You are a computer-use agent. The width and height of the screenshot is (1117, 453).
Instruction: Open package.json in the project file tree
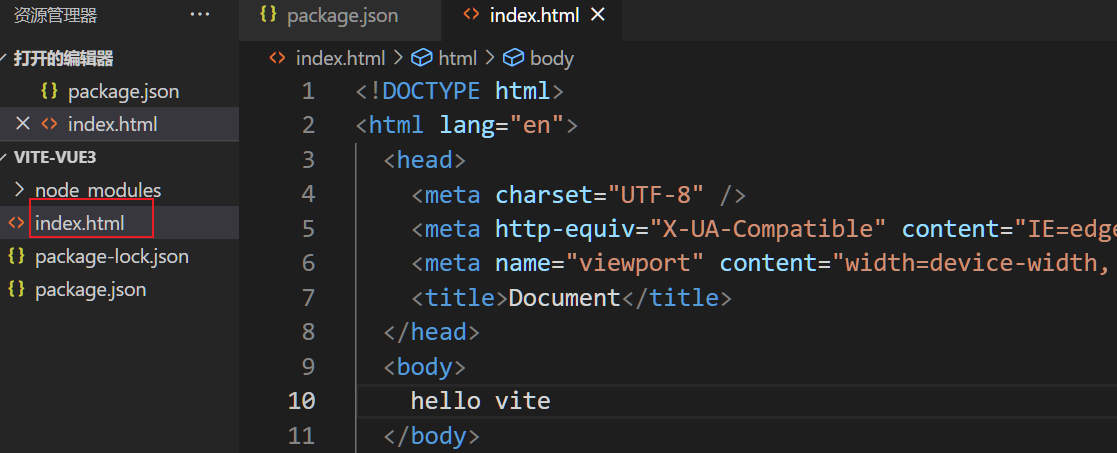point(90,290)
